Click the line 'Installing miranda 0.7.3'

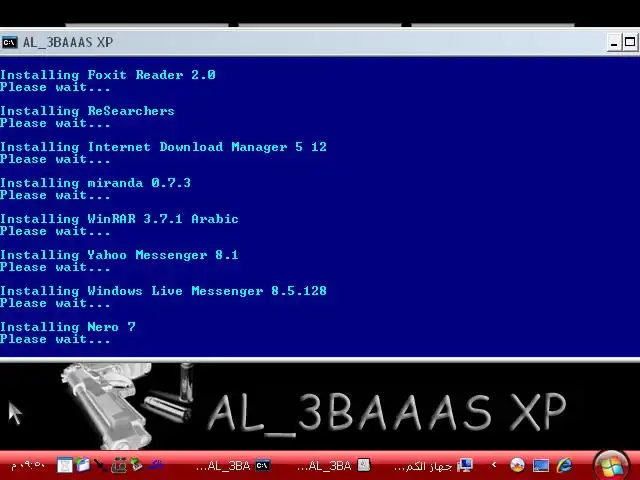point(96,183)
